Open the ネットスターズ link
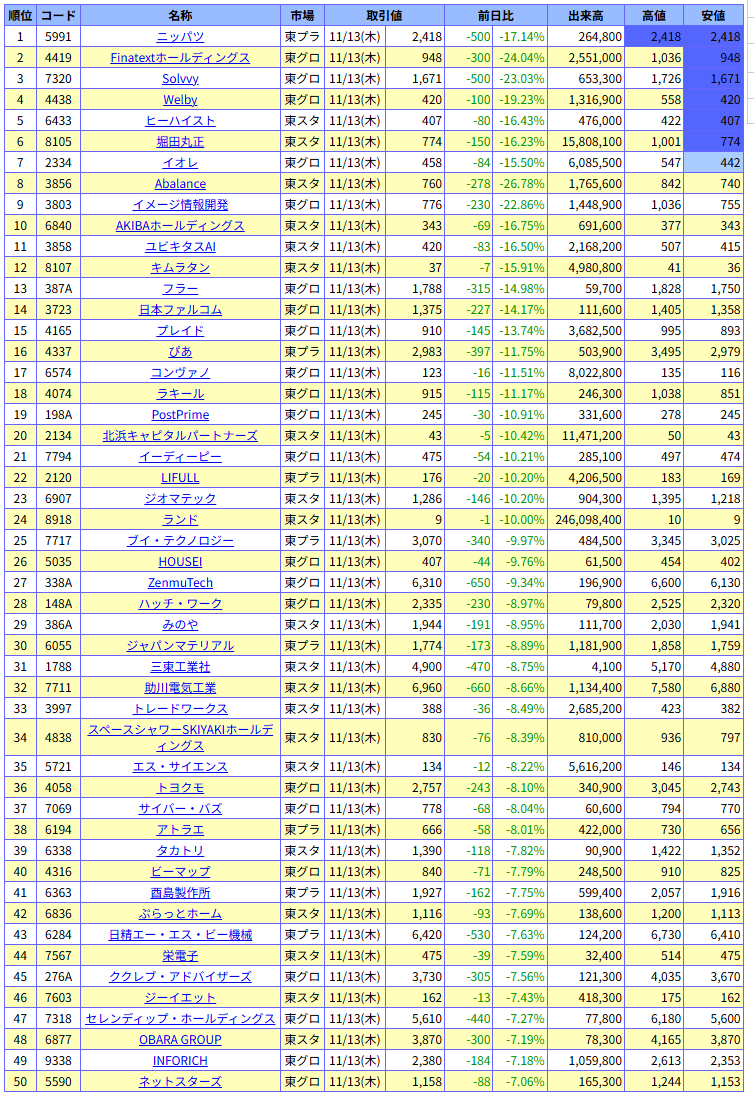 pos(180,1082)
